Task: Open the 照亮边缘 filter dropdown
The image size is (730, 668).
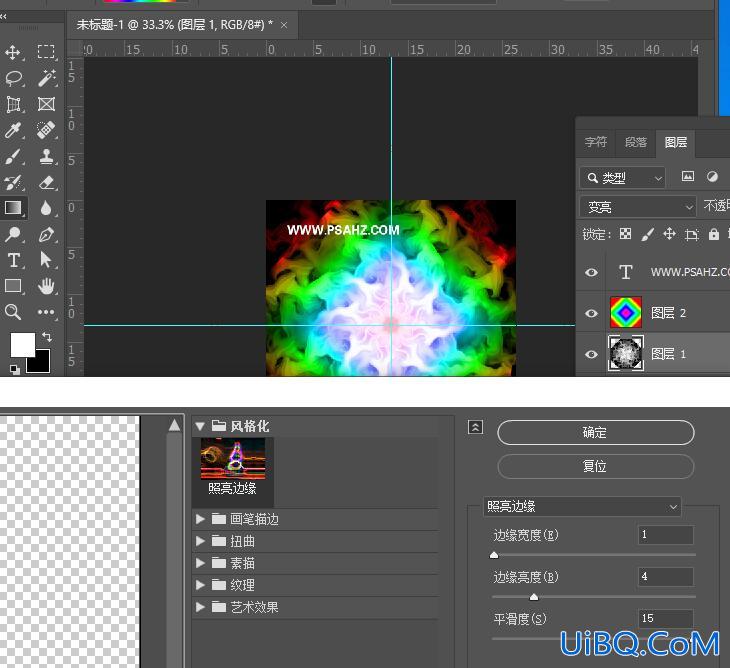Action: 582,506
